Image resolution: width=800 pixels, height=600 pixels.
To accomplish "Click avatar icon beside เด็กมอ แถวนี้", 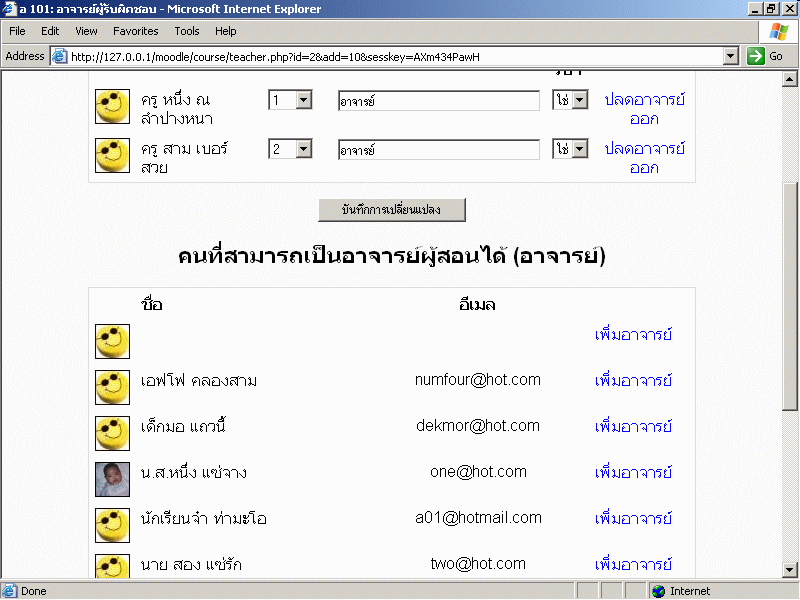I will click(112, 433).
